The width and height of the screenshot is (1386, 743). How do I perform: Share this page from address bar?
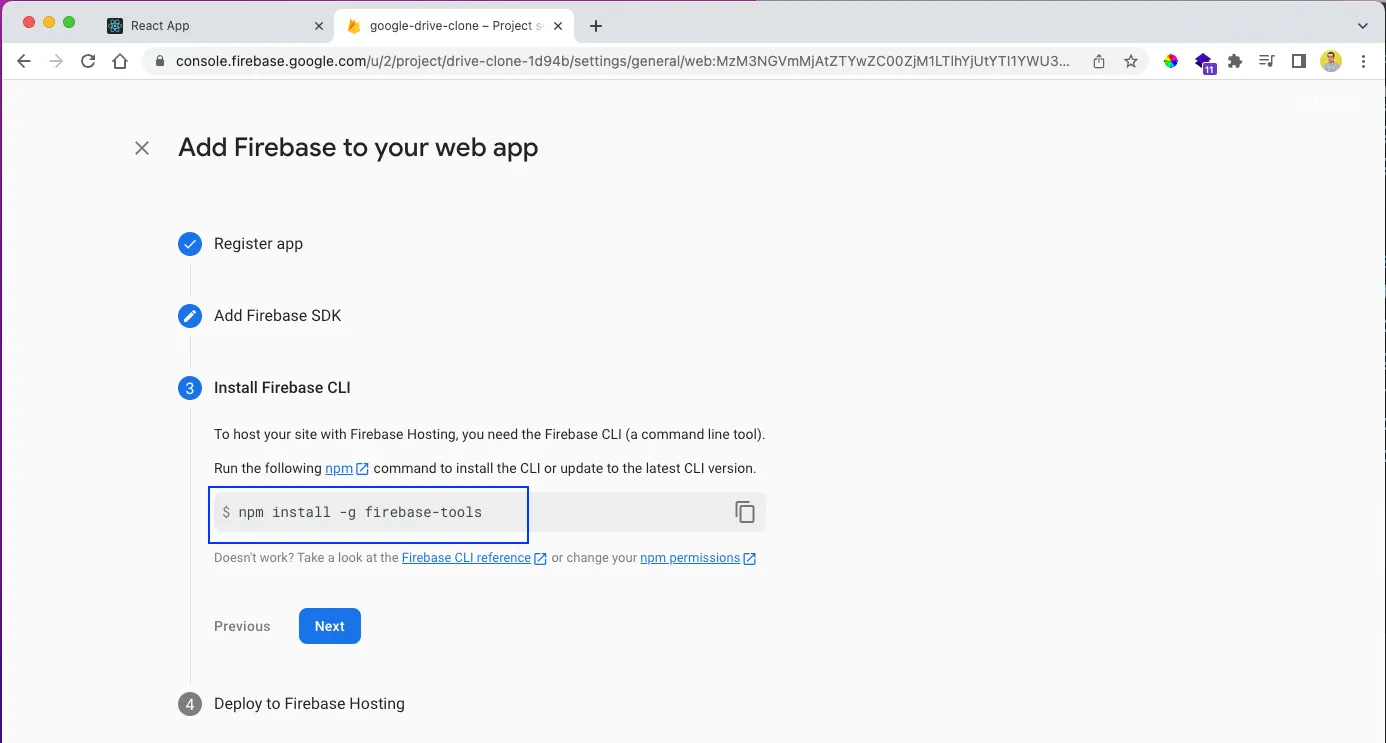[x=1099, y=62]
